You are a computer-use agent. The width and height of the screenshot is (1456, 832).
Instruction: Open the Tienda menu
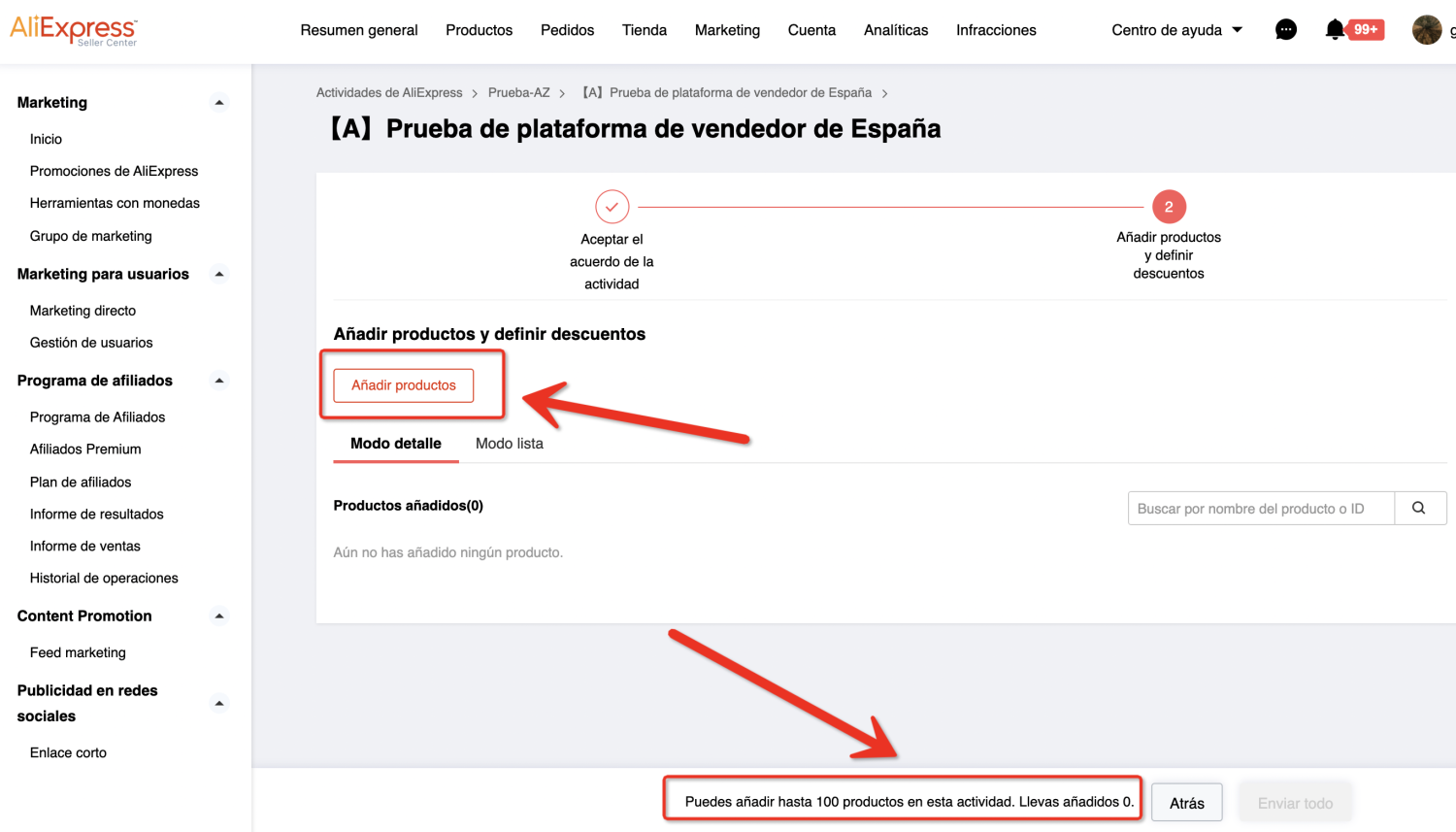coord(645,30)
